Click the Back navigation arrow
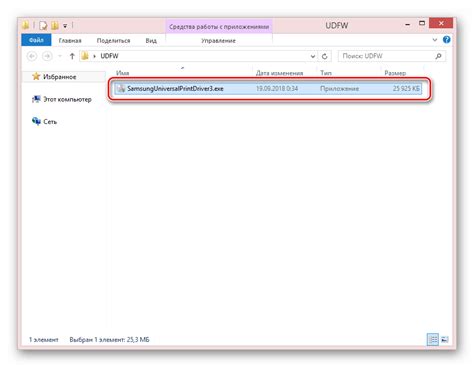 [32, 56]
